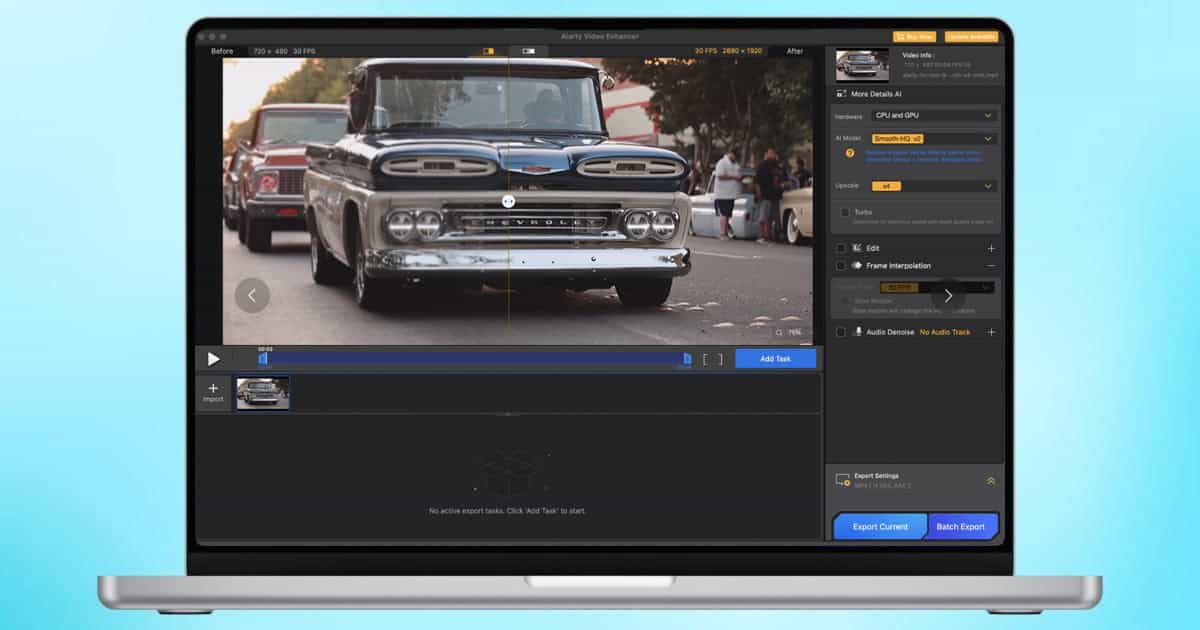The image size is (1200, 630).
Task: Click the compare divider handle on the preview
Action: pyautogui.click(x=508, y=201)
